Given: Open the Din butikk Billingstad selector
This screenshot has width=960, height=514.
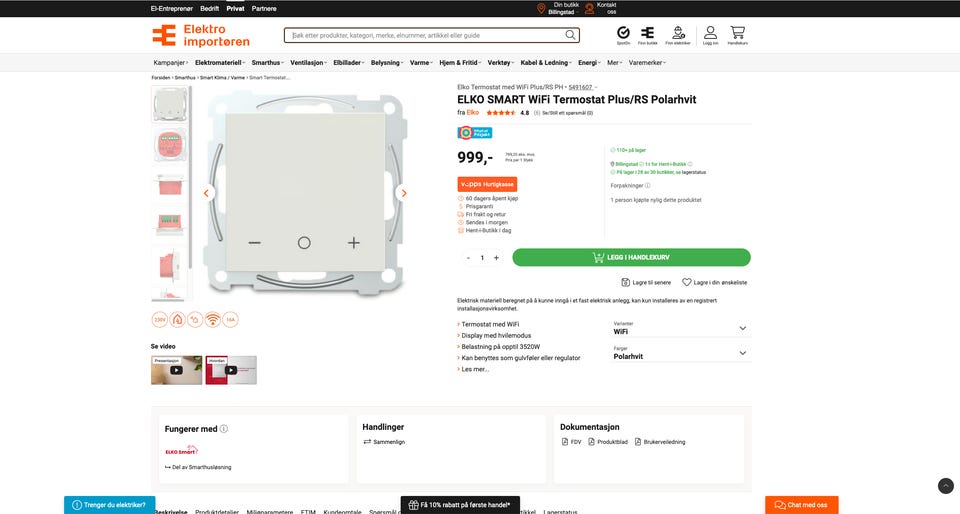Looking at the screenshot, I should click(559, 8).
